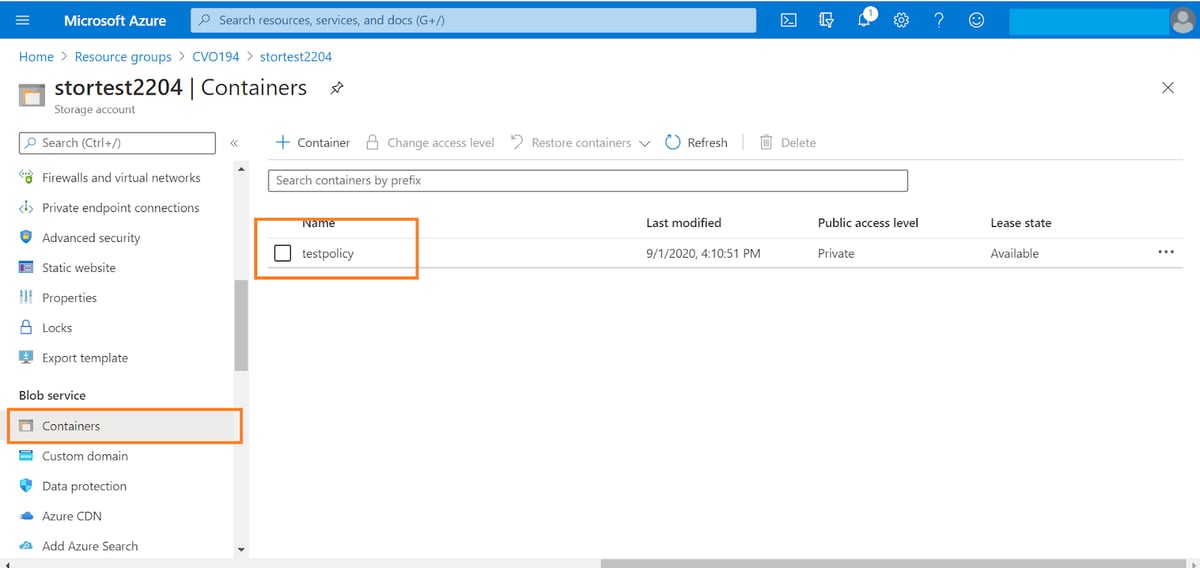
Task: Open directory and subscription filter icon
Action: click(x=826, y=20)
